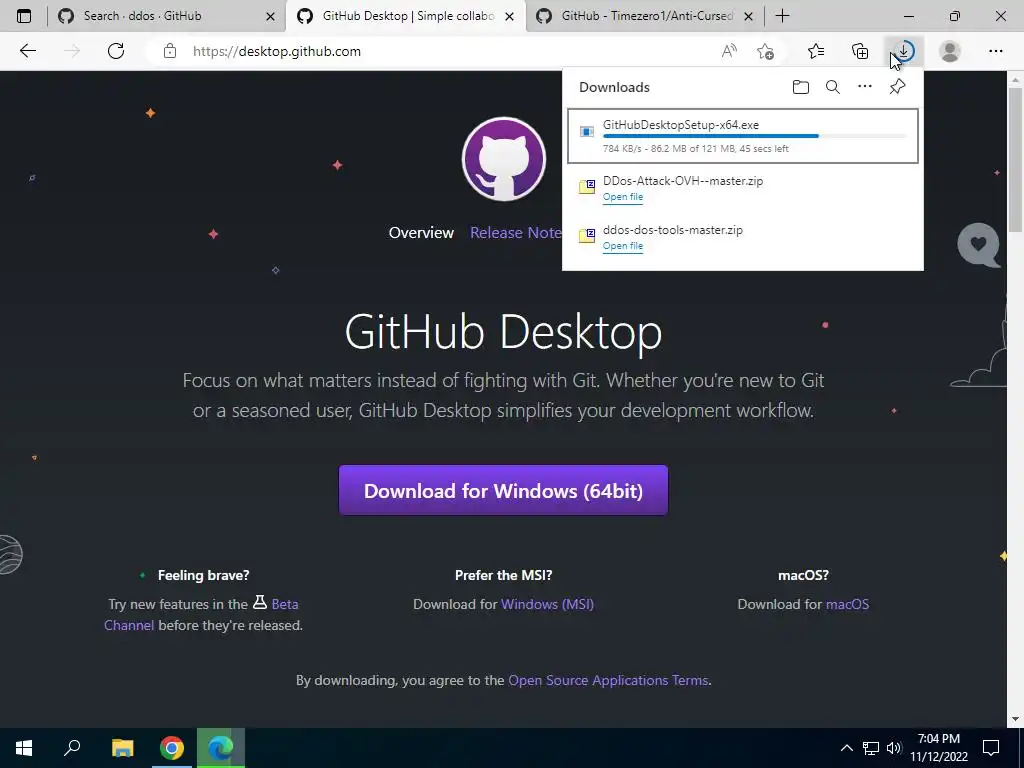The width and height of the screenshot is (1024, 768).
Task: Open the Read aloud icon
Action: click(729, 51)
